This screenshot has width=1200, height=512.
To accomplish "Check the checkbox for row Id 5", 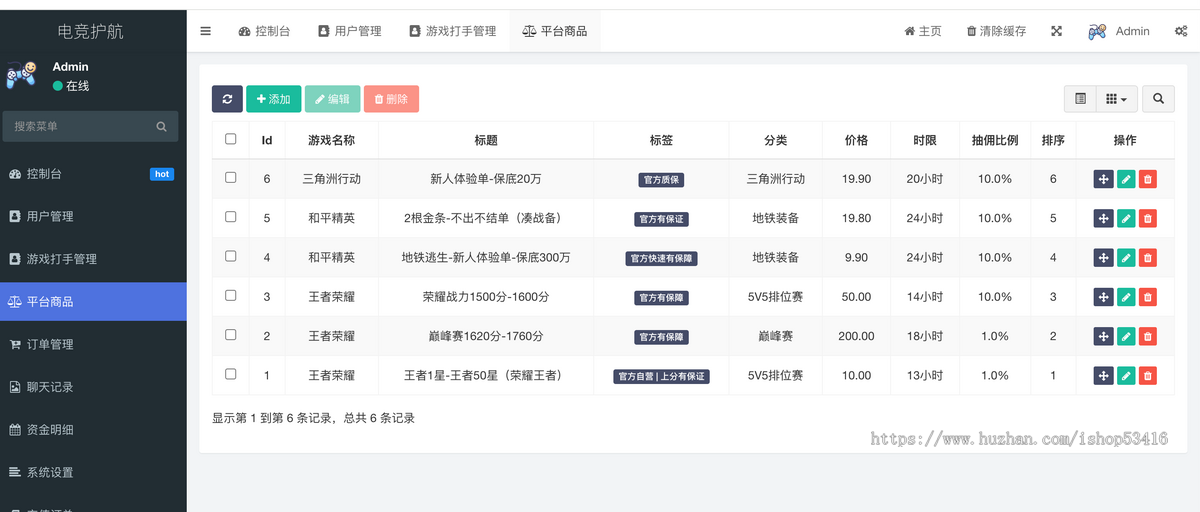I will (x=231, y=217).
